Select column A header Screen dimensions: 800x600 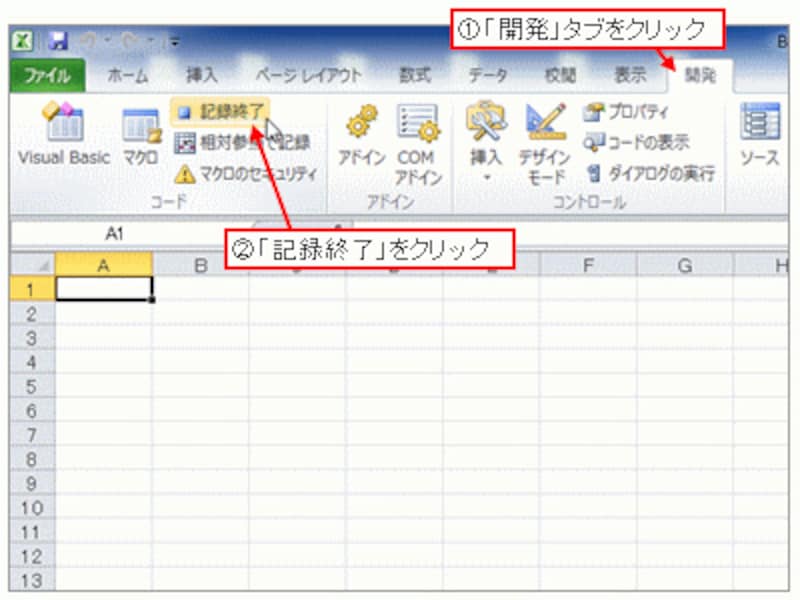click(104, 265)
